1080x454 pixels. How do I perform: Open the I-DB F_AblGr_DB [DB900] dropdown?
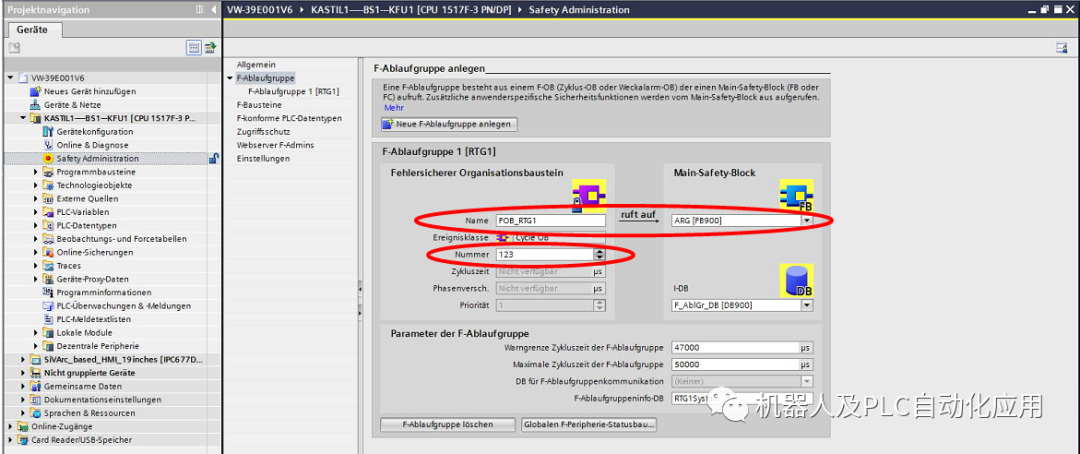pyautogui.click(x=807, y=305)
